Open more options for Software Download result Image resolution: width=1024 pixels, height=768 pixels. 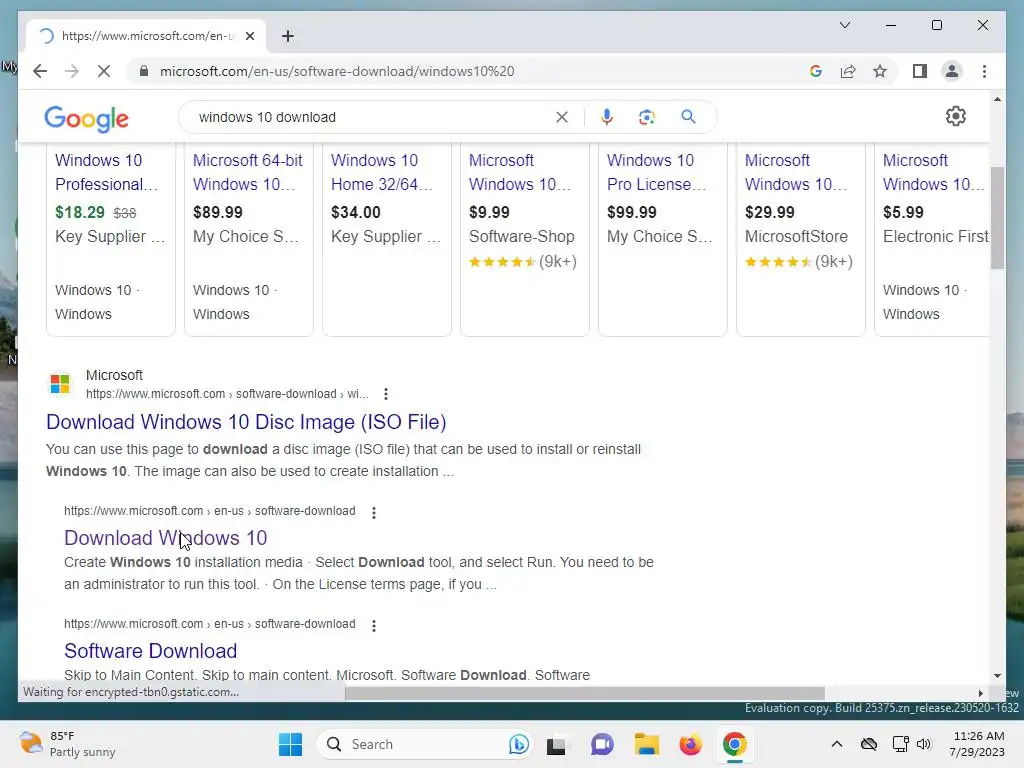(x=374, y=626)
